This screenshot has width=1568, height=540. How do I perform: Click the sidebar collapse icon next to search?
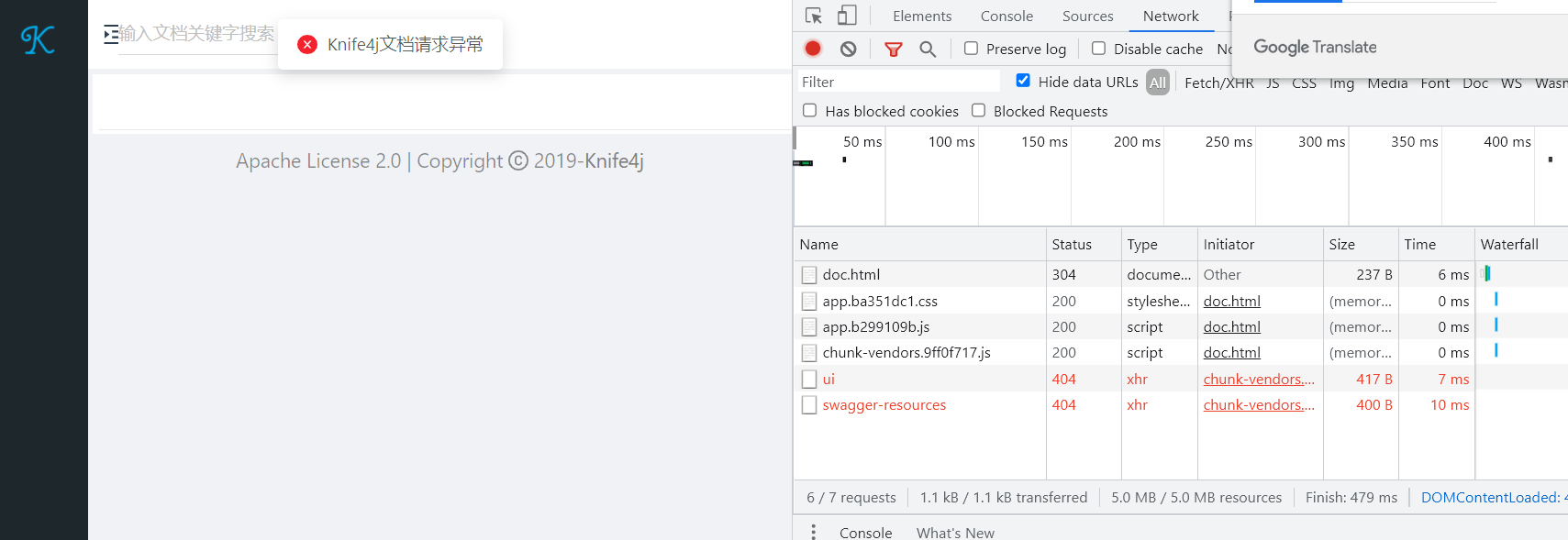[x=112, y=34]
